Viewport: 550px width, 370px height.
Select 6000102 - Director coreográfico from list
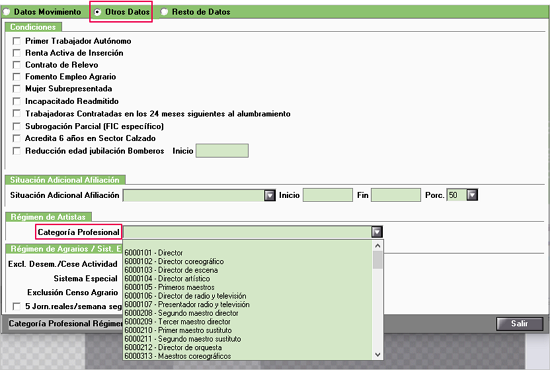pos(174,262)
